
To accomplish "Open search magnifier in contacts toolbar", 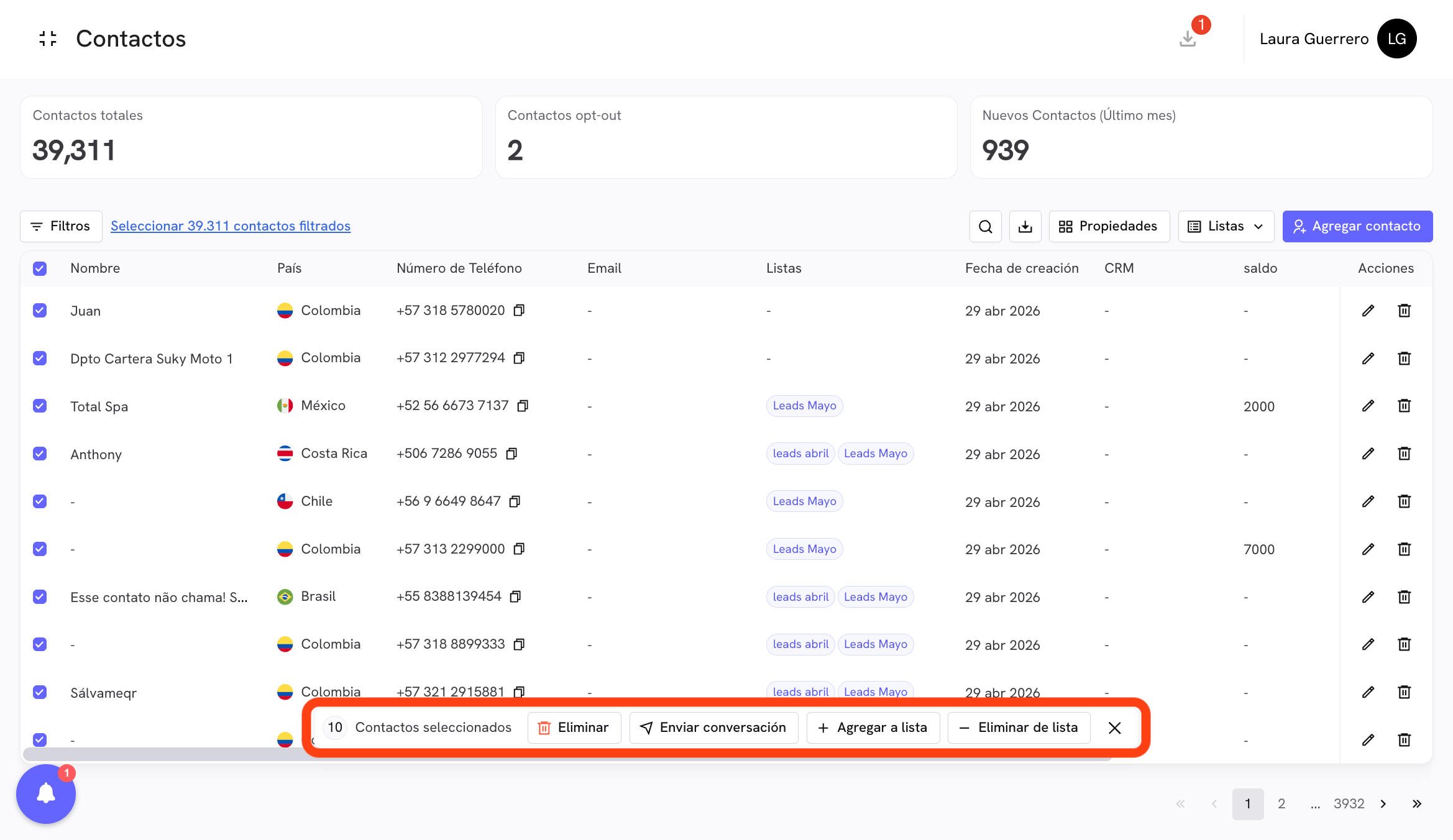I will pos(985,226).
